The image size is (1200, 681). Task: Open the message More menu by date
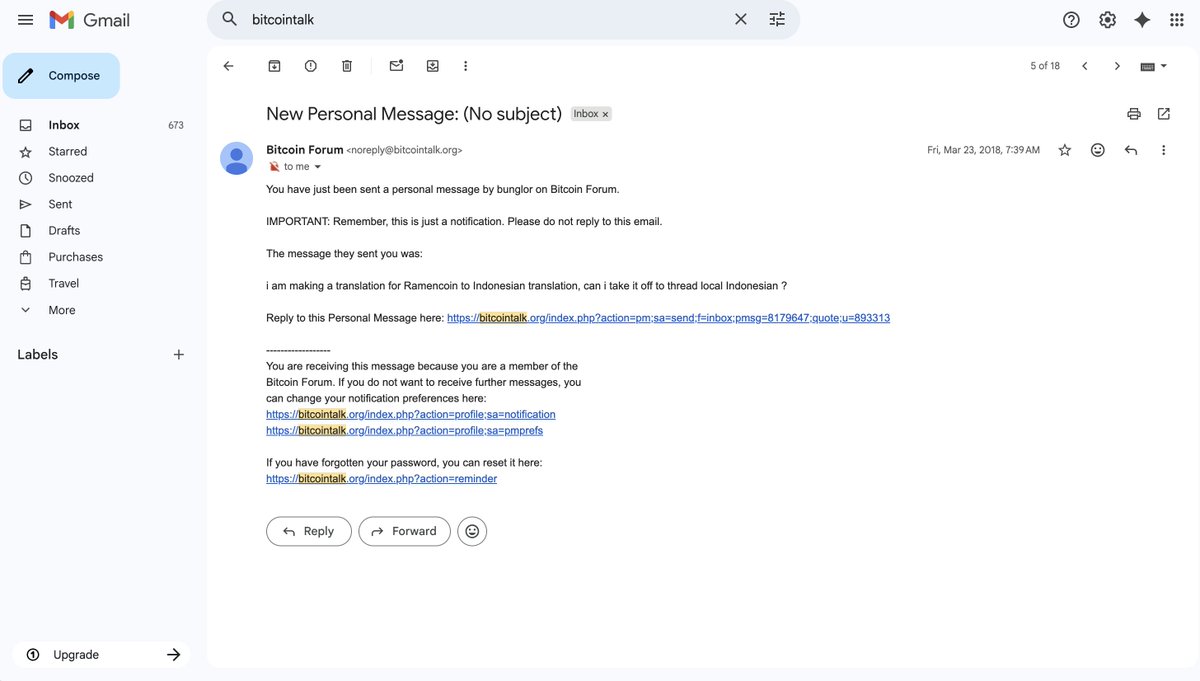[x=1163, y=150]
